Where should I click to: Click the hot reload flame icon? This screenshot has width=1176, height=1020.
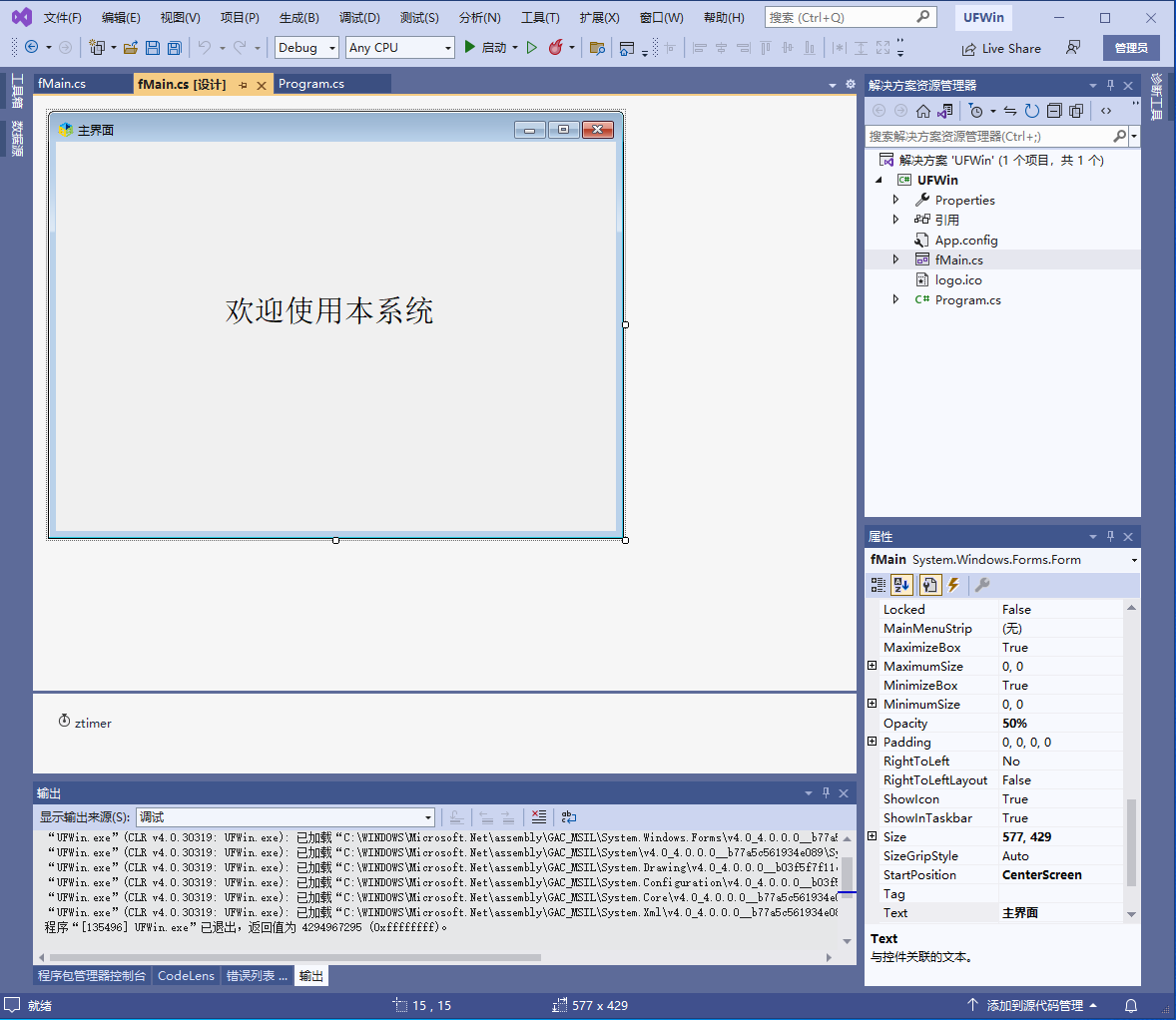(556, 47)
